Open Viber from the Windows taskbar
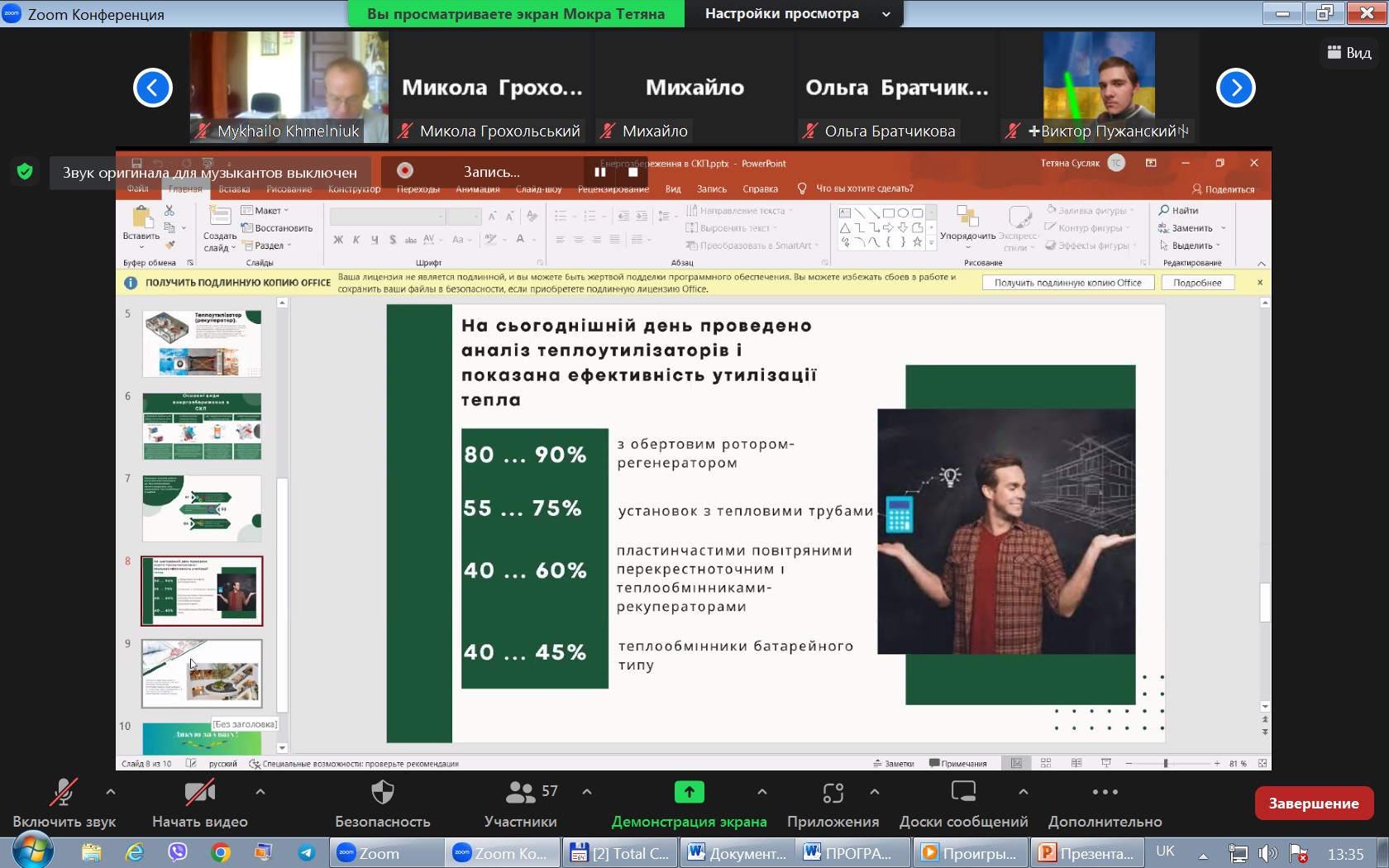Image resolution: width=1389 pixels, height=868 pixels. coord(178,852)
